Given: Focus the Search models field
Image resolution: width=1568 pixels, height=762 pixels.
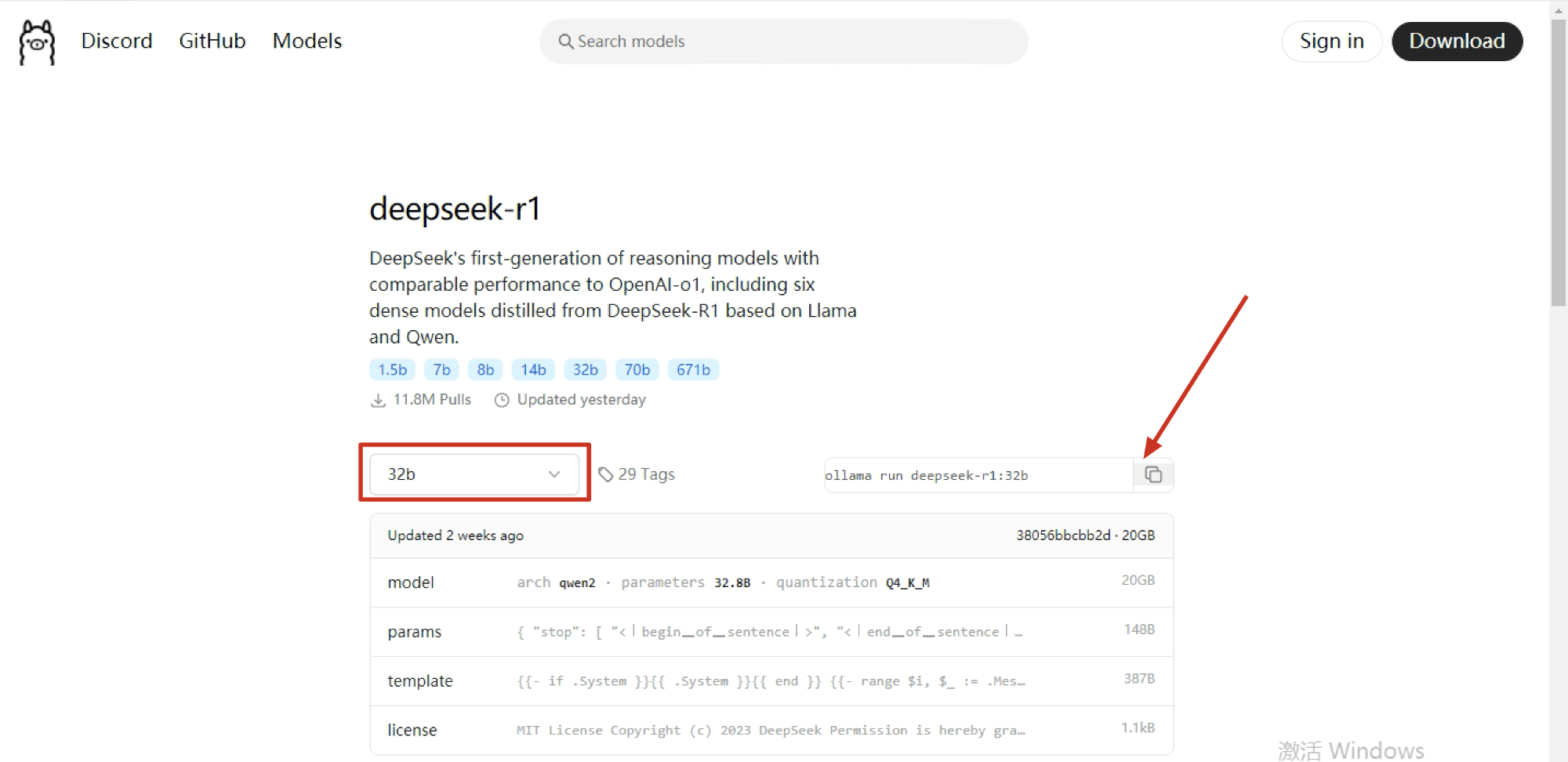Looking at the screenshot, I should (x=784, y=42).
